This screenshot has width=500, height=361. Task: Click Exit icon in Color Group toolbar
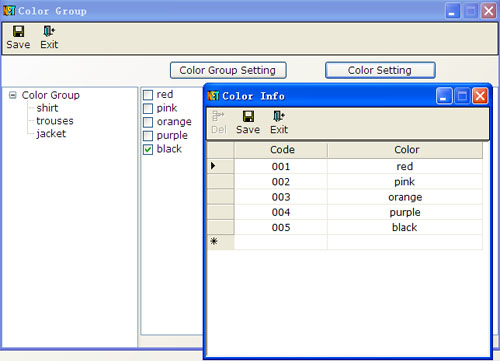pos(49,31)
